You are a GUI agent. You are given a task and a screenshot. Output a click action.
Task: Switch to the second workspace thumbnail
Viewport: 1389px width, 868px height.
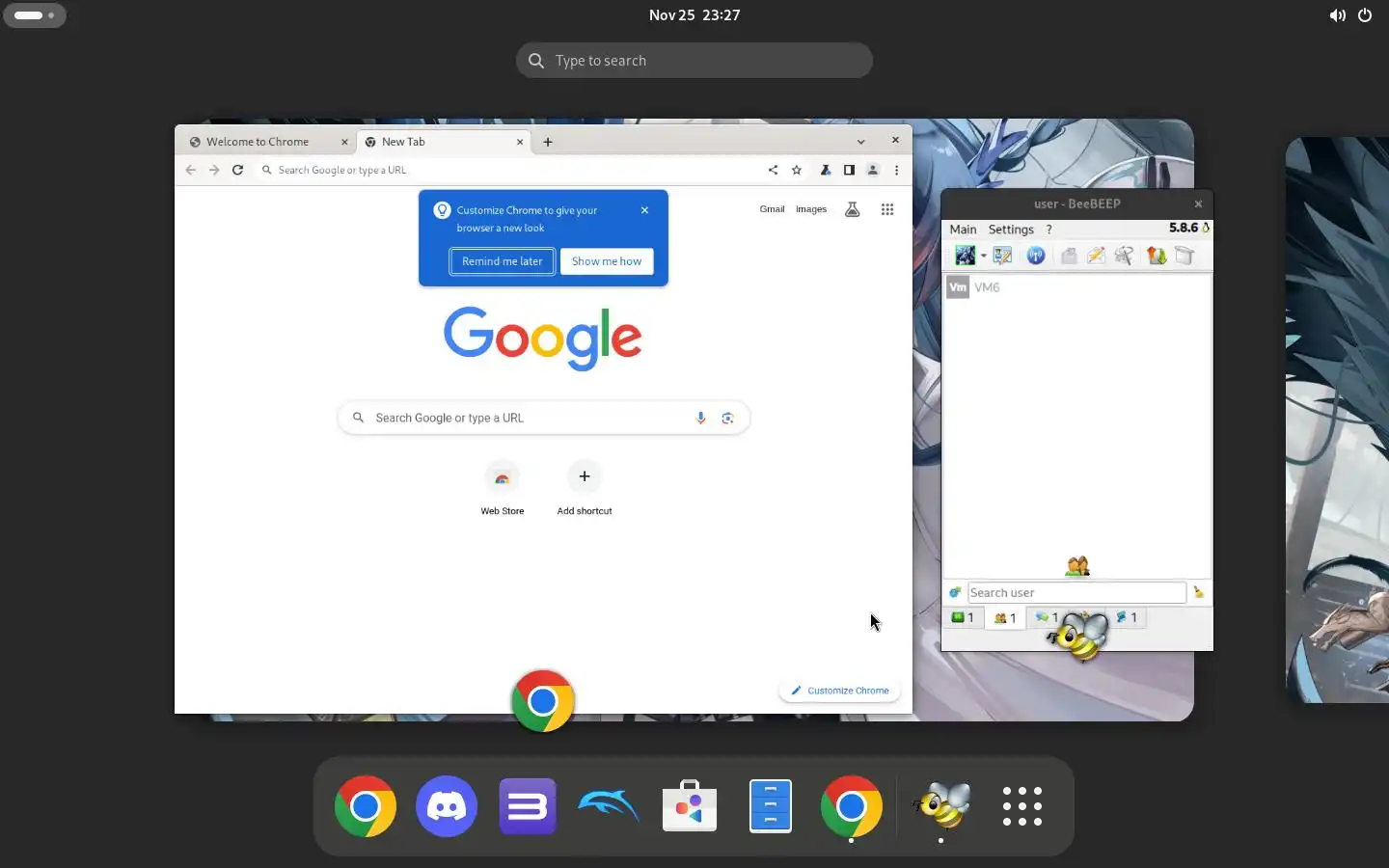(x=1337, y=420)
